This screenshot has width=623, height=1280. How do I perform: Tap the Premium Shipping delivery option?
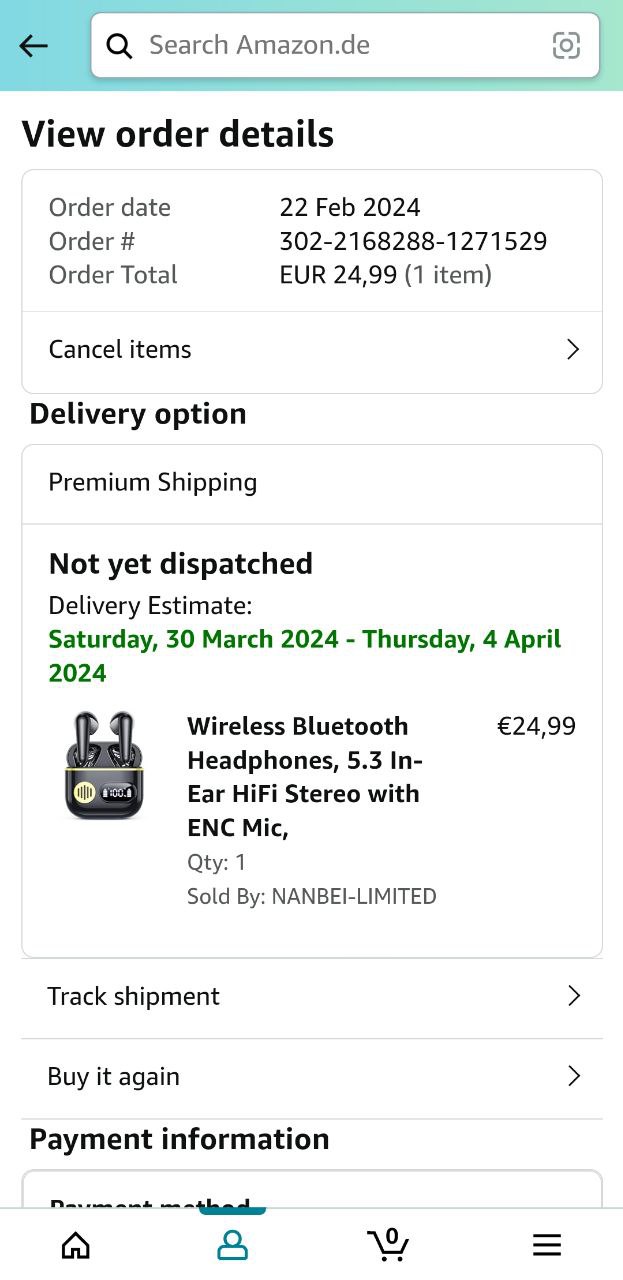153,482
